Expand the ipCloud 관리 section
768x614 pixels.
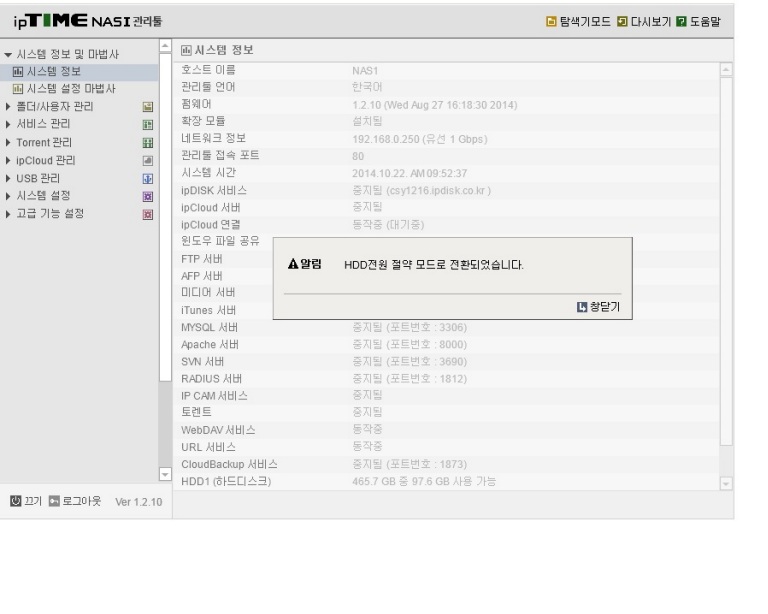tap(8, 161)
